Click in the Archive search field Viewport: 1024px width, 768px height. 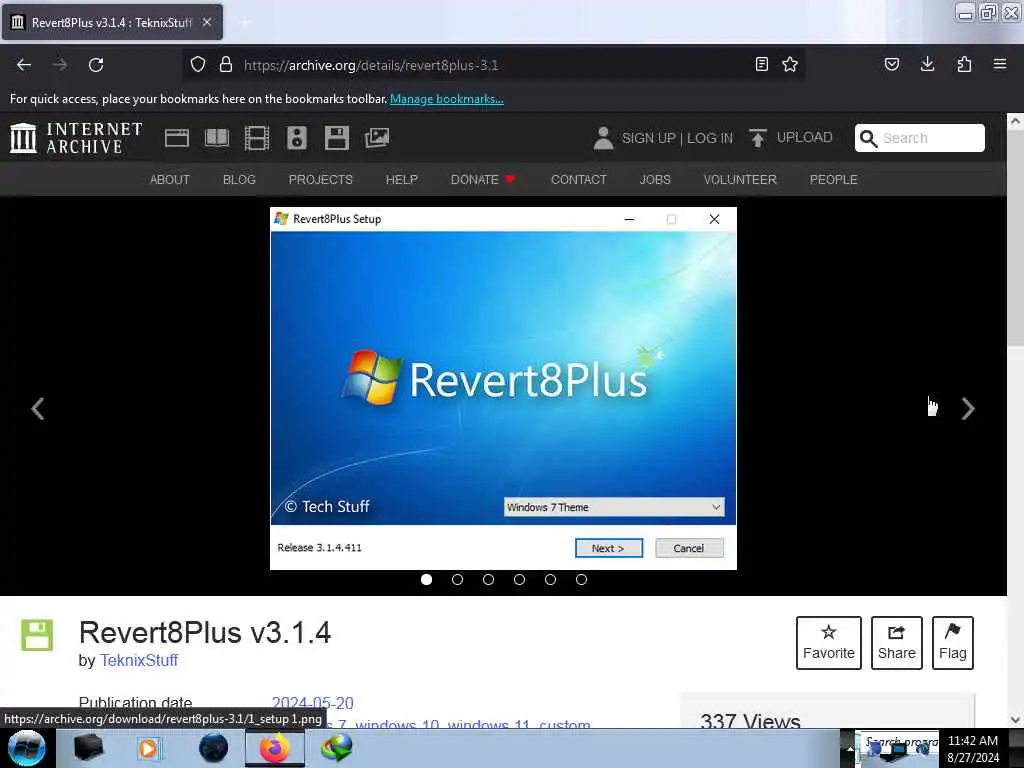(920, 138)
